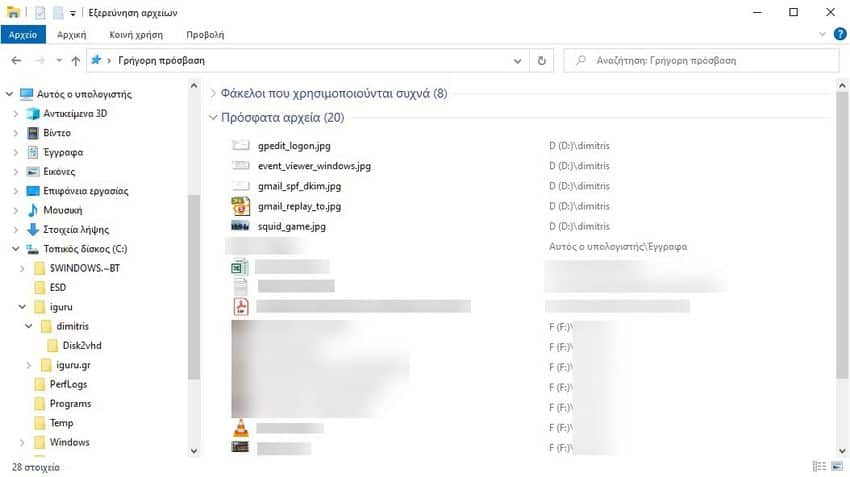850x477 pixels.
Task: Click Properties icon in title bar quick access
Action: pos(40,12)
